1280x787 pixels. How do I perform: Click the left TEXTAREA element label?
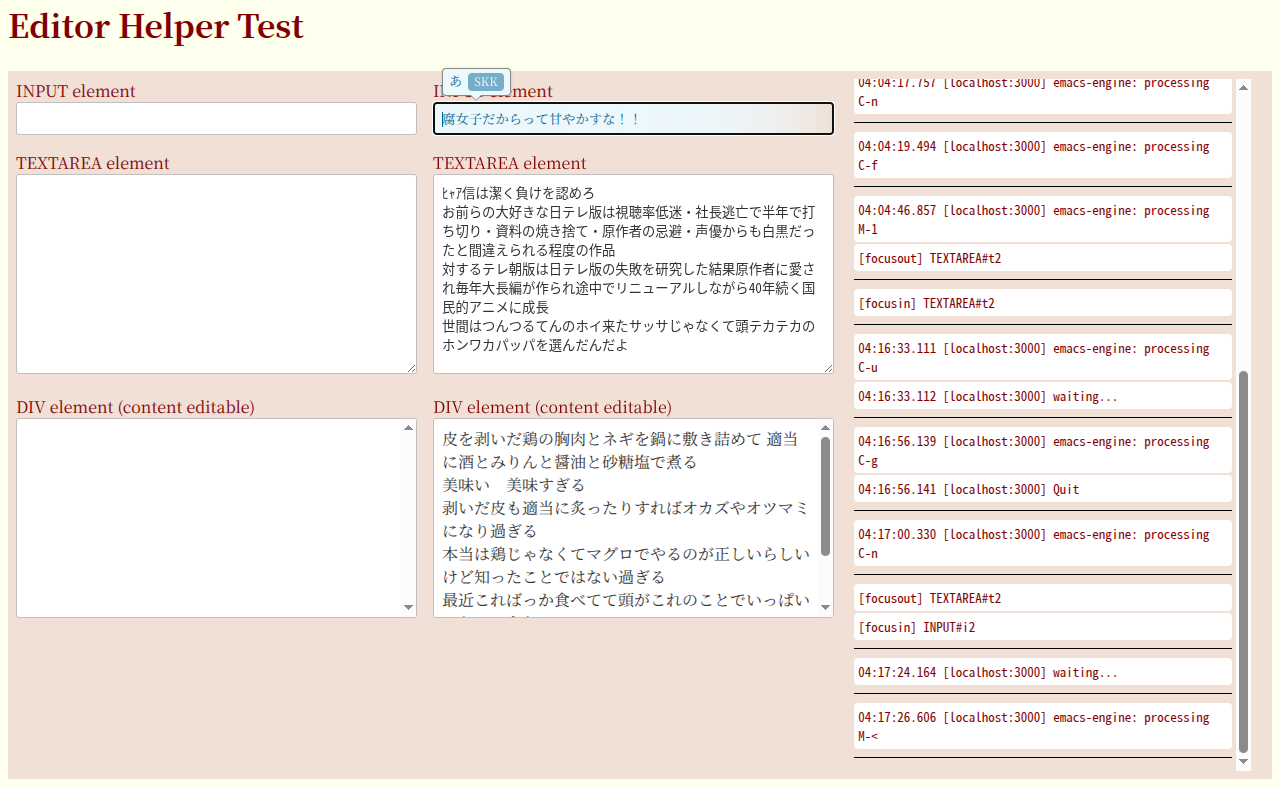point(93,163)
